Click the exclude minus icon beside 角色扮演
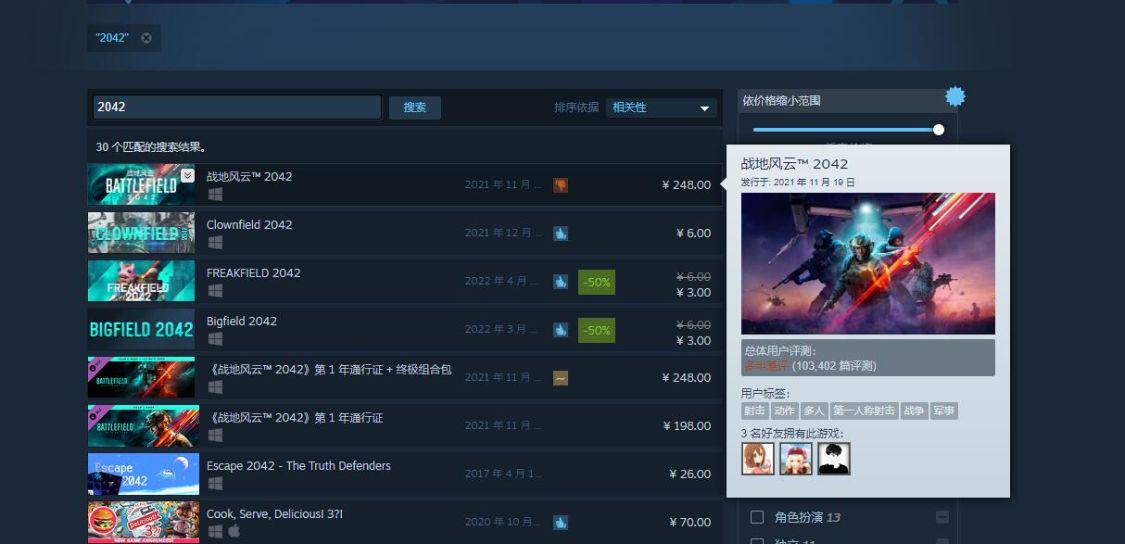The image size is (1125, 544). tap(942, 517)
